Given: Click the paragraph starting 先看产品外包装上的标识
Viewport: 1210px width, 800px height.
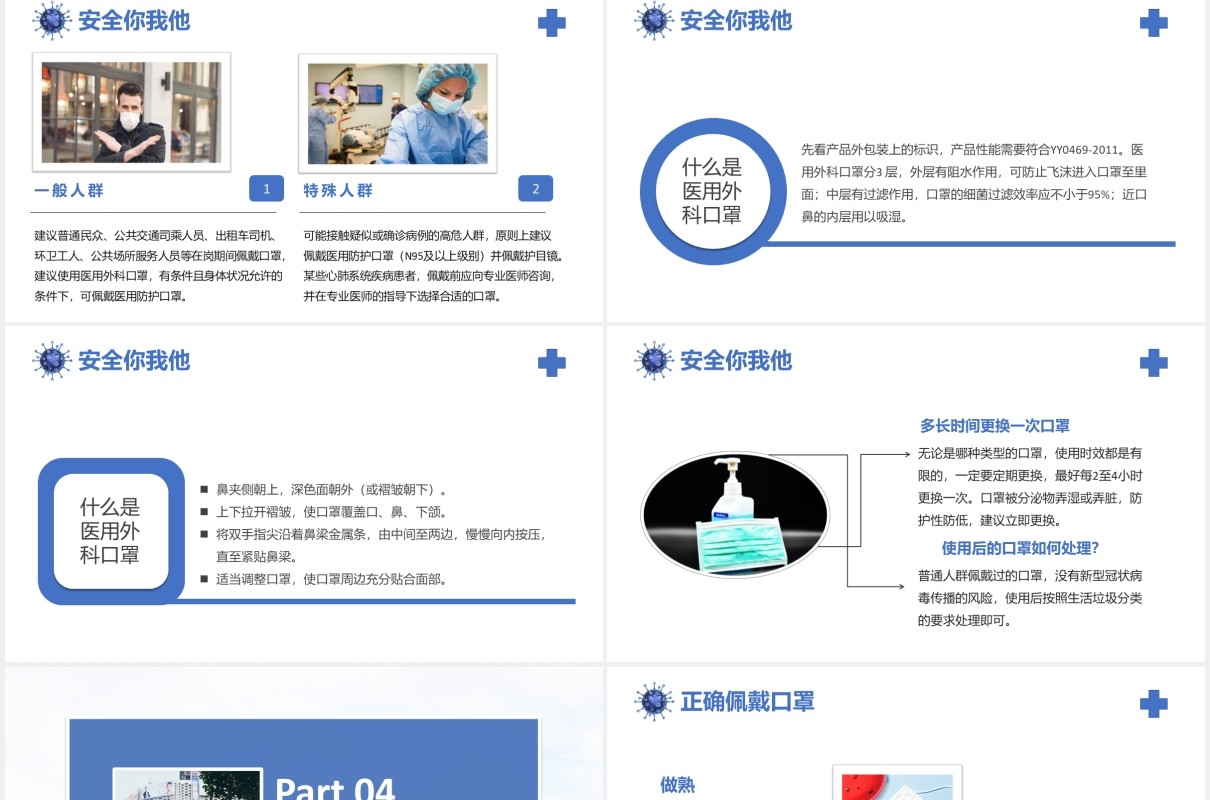Looking at the screenshot, I should click(973, 183).
